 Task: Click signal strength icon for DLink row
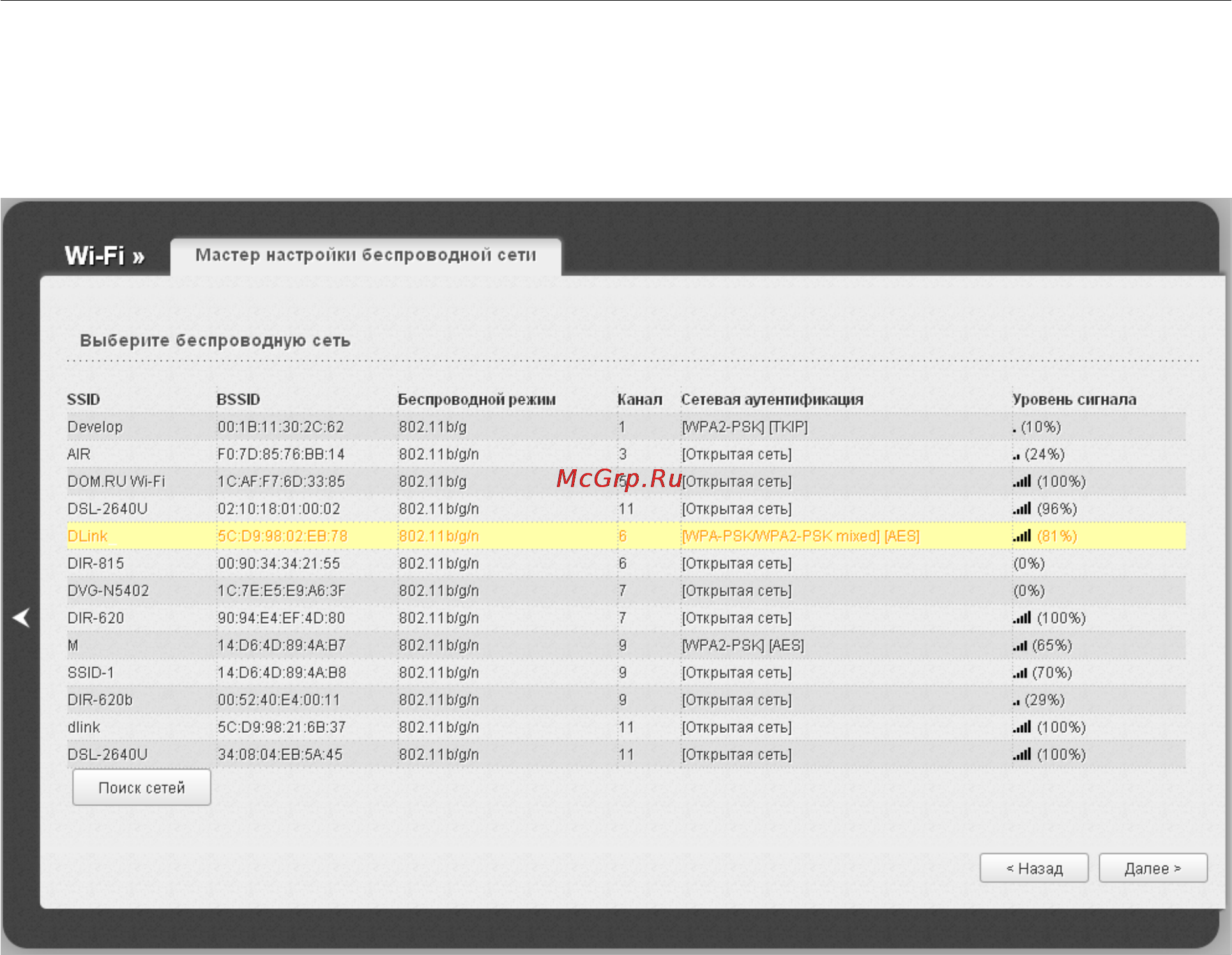(1022, 536)
